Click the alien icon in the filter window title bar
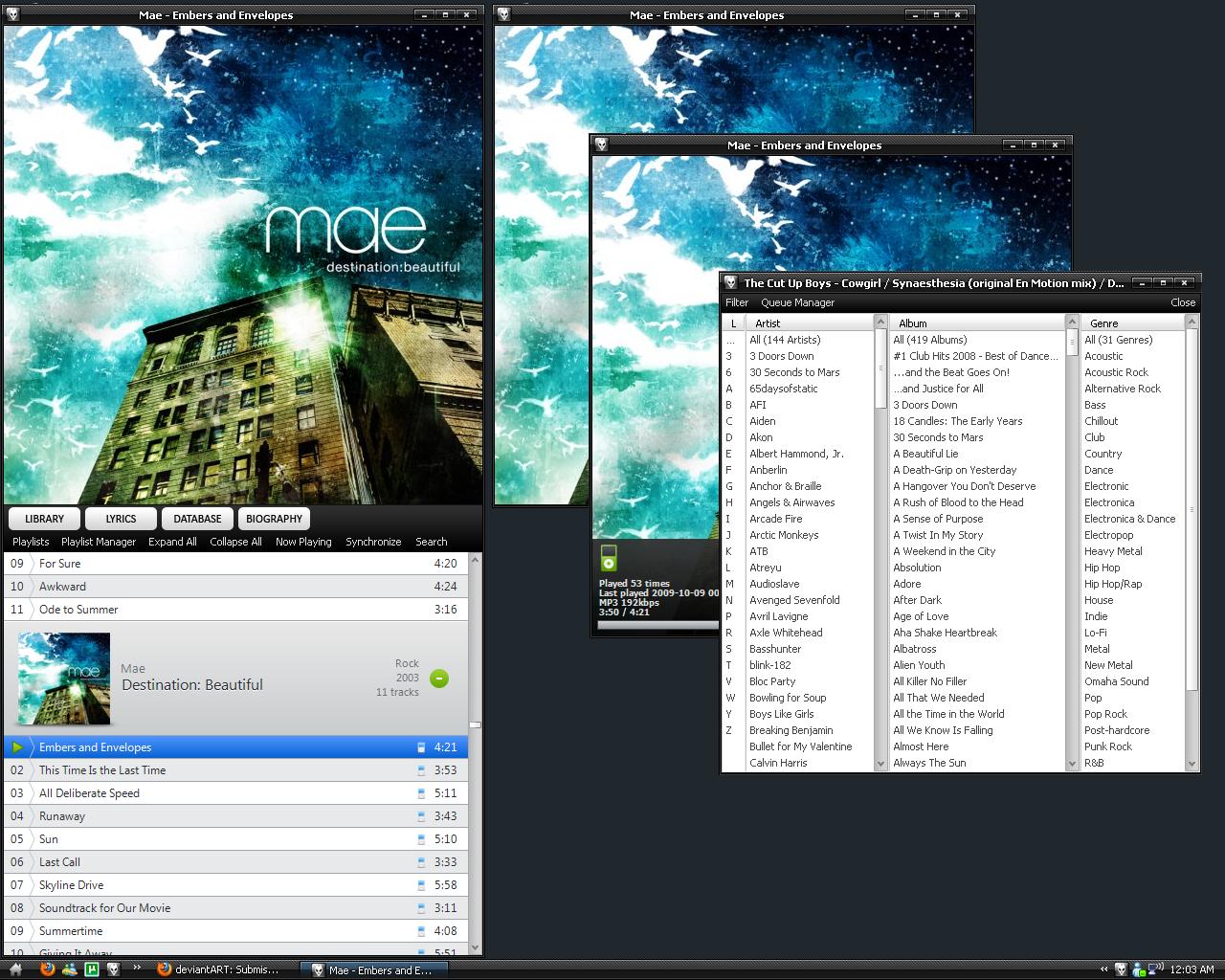This screenshot has height=980, width=1225. tap(730, 282)
